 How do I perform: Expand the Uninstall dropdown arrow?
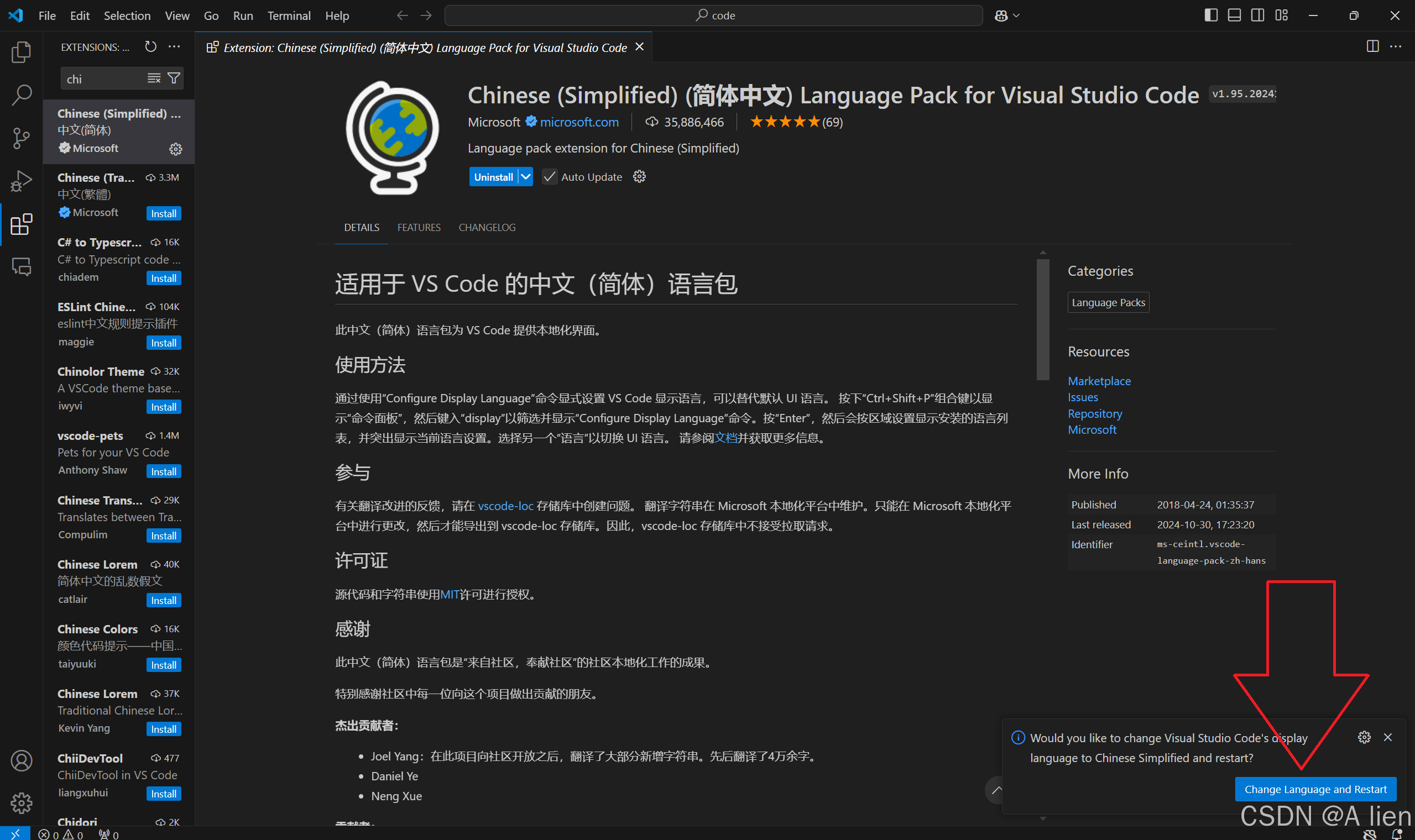click(525, 177)
